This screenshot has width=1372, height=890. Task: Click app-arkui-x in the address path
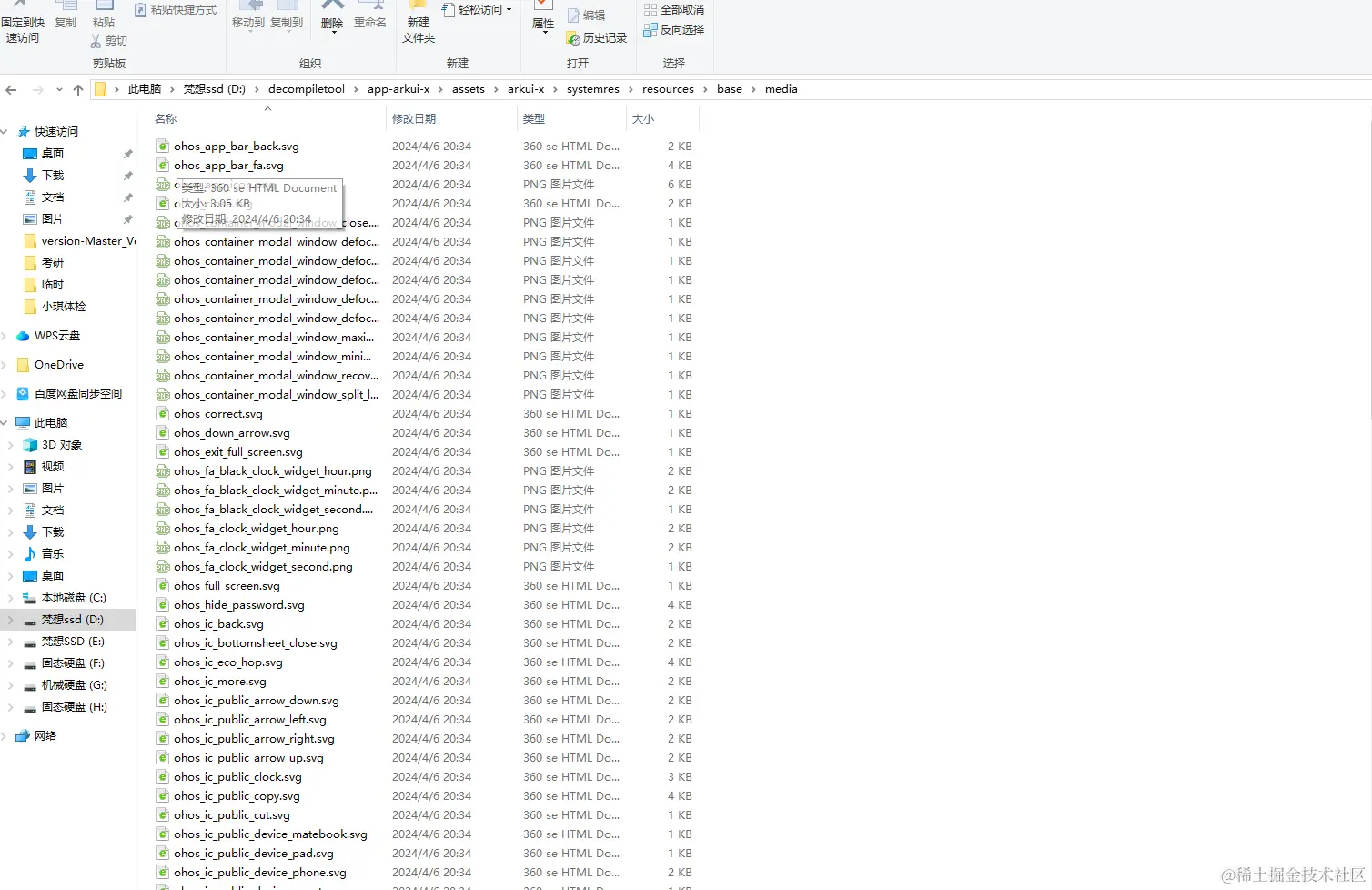(x=398, y=89)
